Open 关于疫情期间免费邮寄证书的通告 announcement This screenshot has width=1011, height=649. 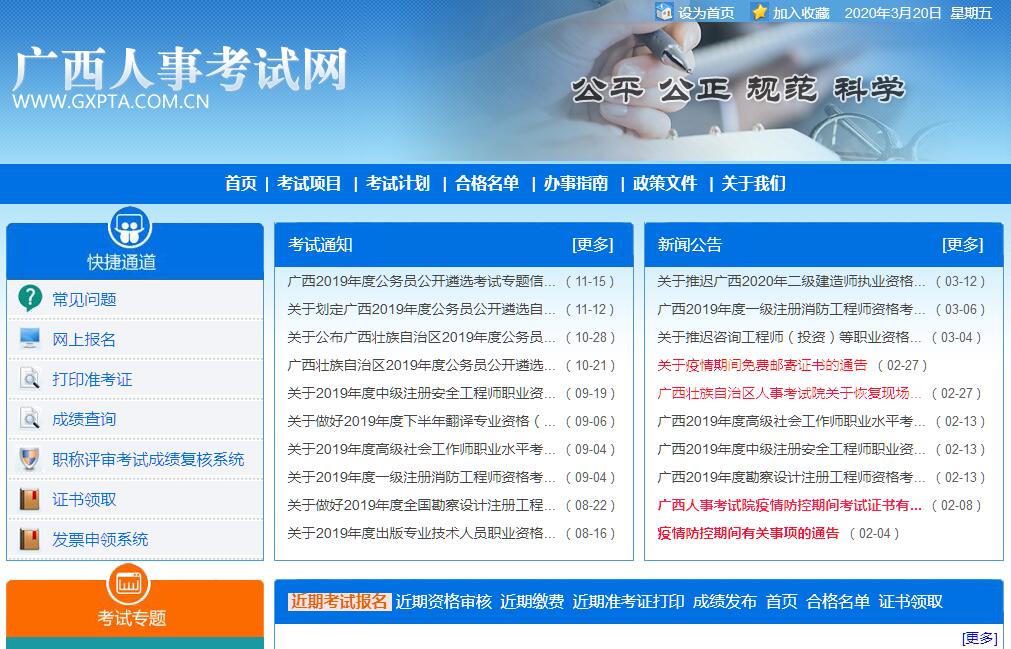click(x=762, y=365)
